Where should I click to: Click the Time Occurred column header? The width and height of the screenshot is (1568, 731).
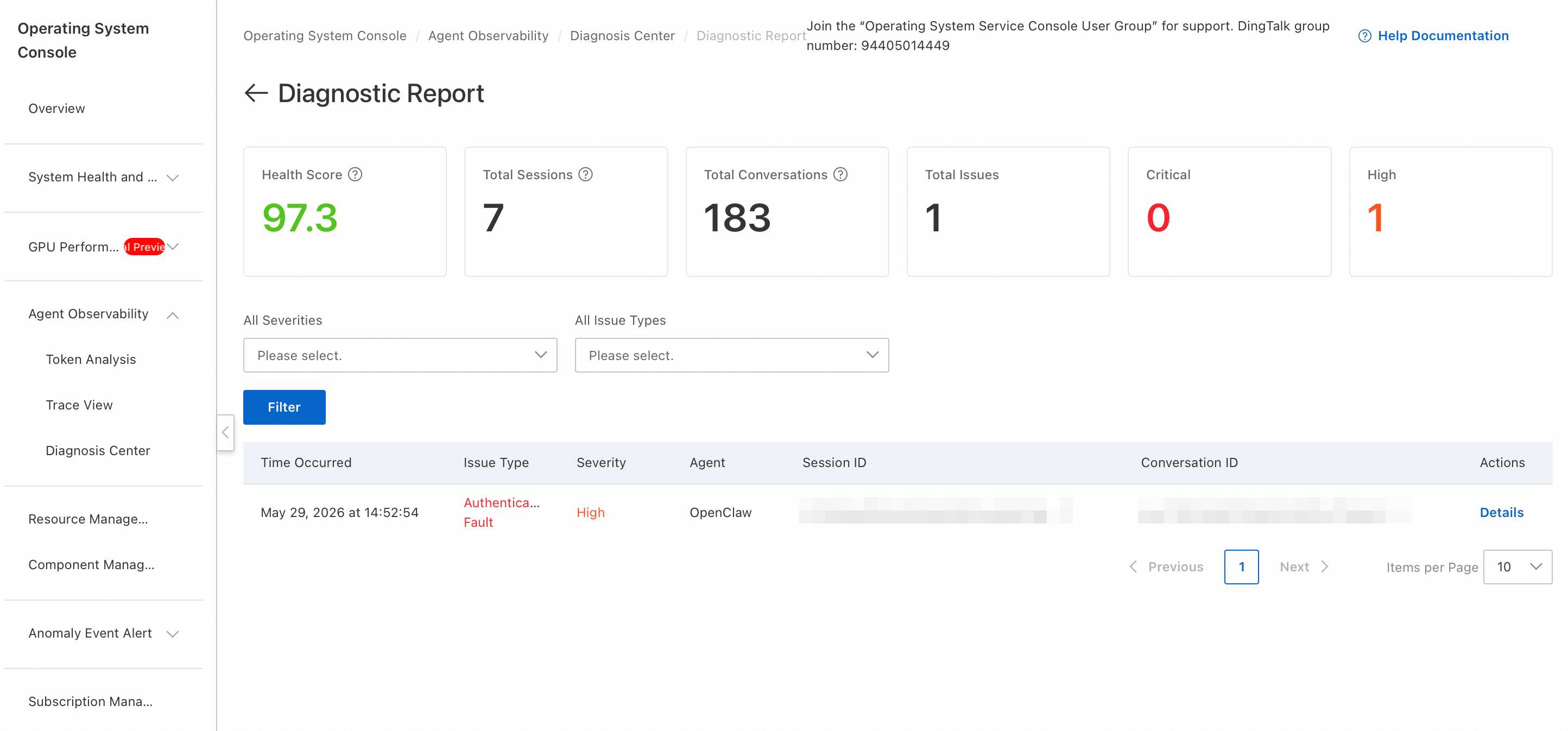[306, 463]
